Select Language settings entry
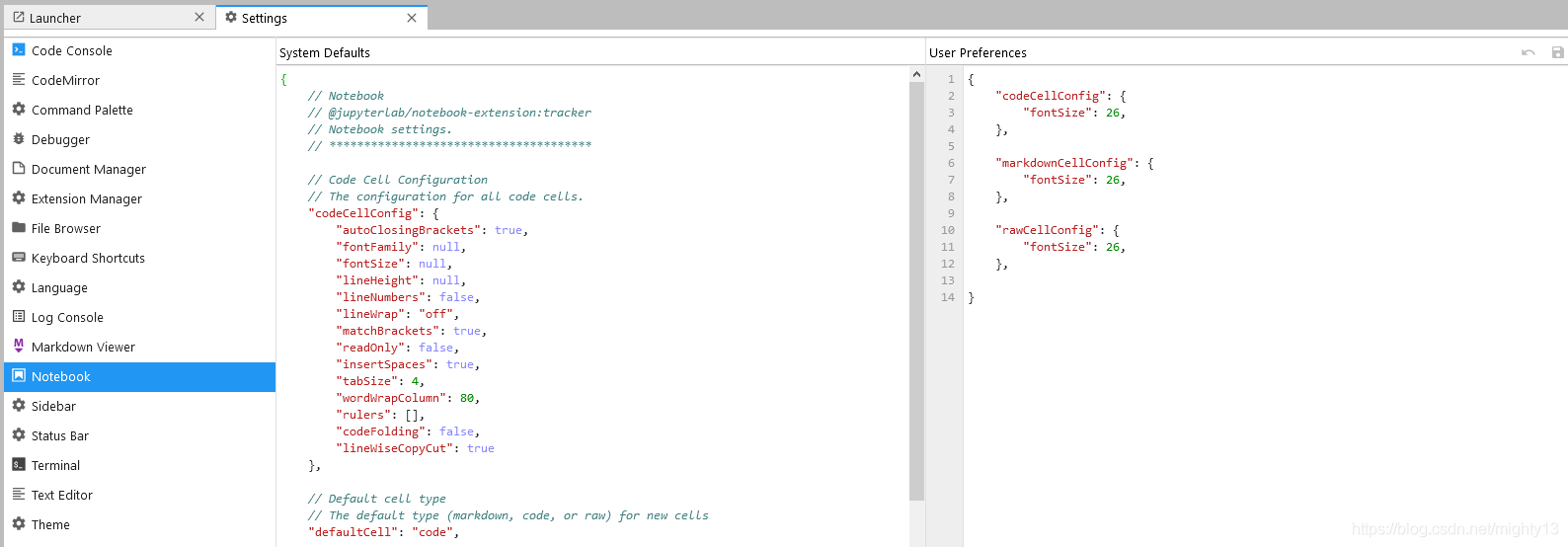 coord(139,287)
